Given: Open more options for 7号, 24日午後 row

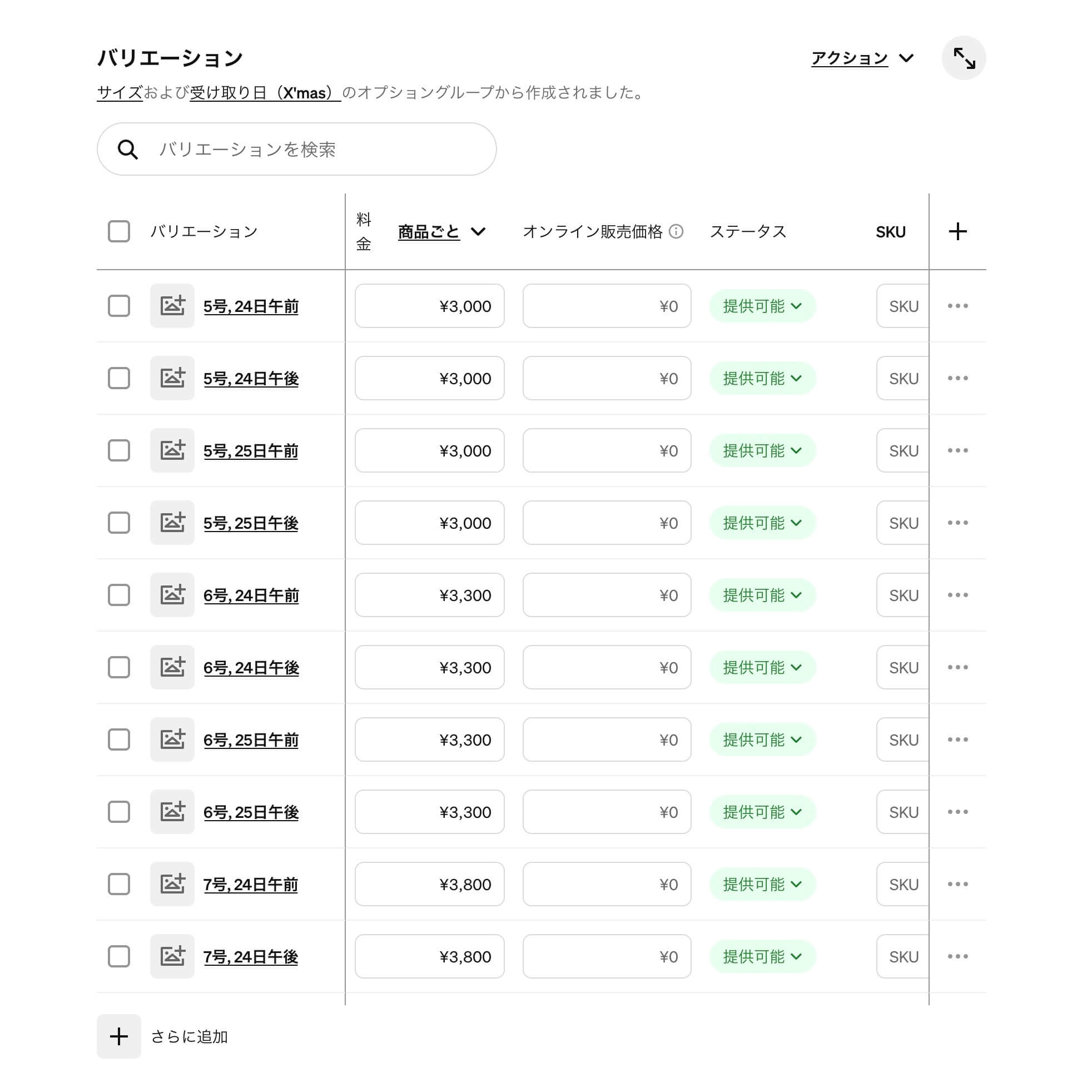Looking at the screenshot, I should [x=957, y=957].
